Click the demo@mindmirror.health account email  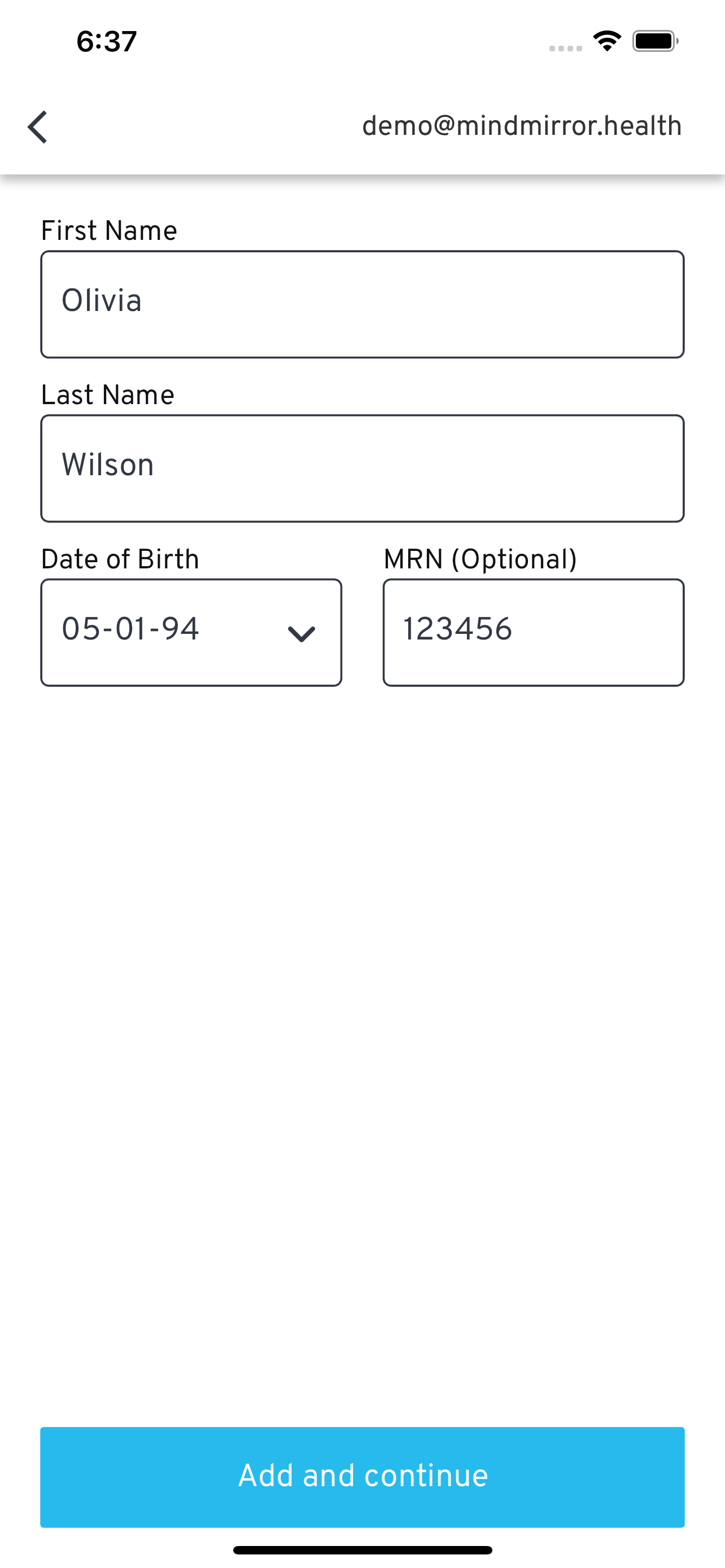pyautogui.click(x=522, y=126)
